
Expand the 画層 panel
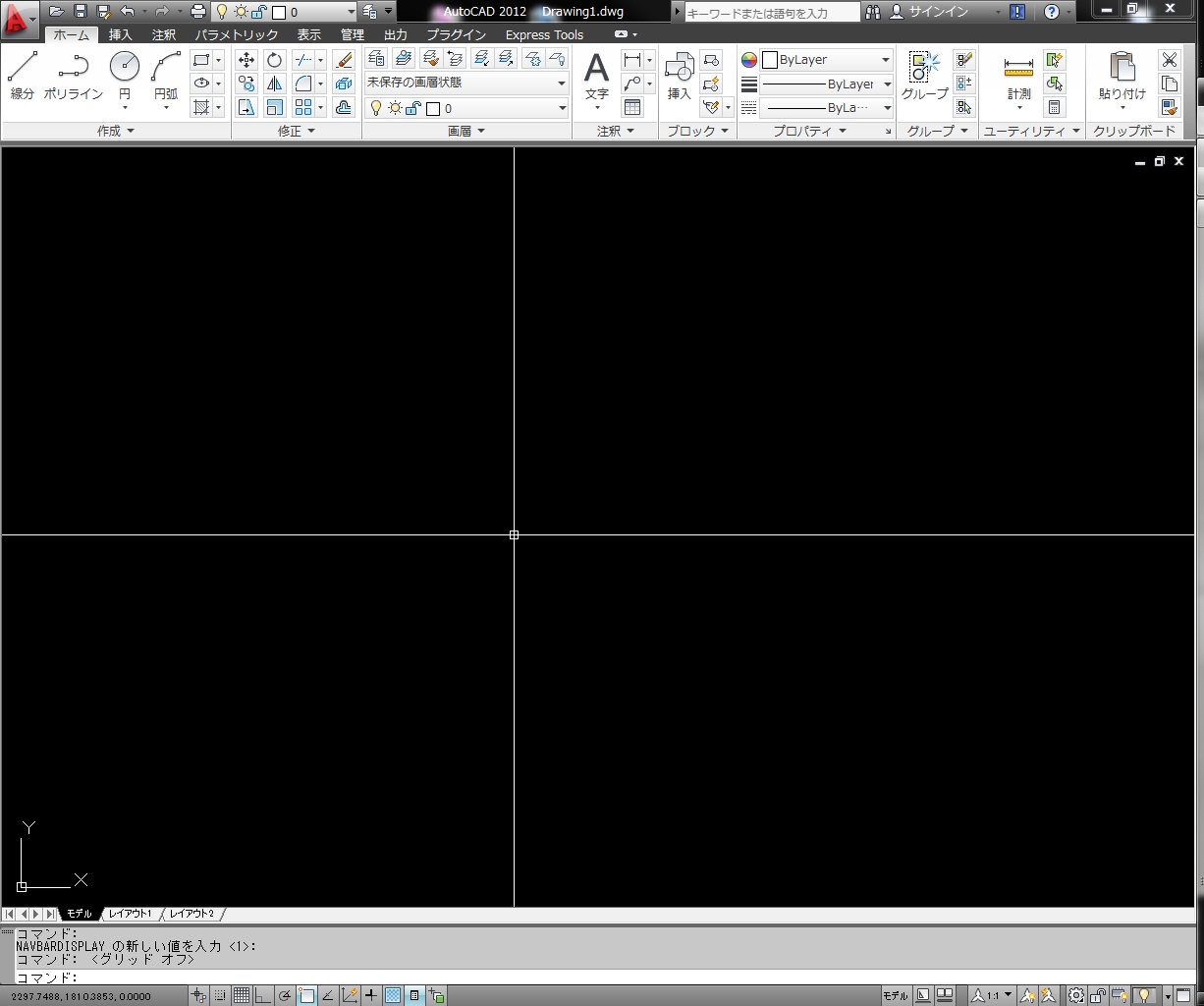point(466,131)
